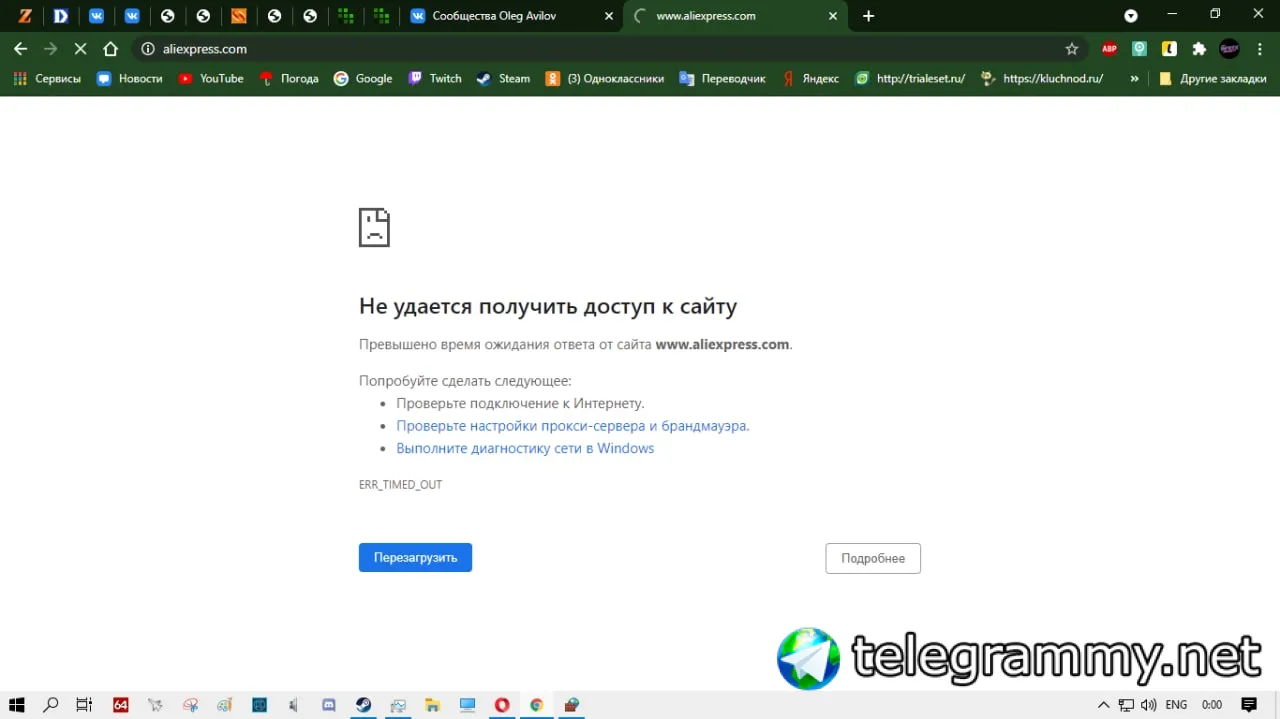The height and width of the screenshot is (719, 1280).
Task: Open Discord from the taskbar
Action: click(329, 705)
